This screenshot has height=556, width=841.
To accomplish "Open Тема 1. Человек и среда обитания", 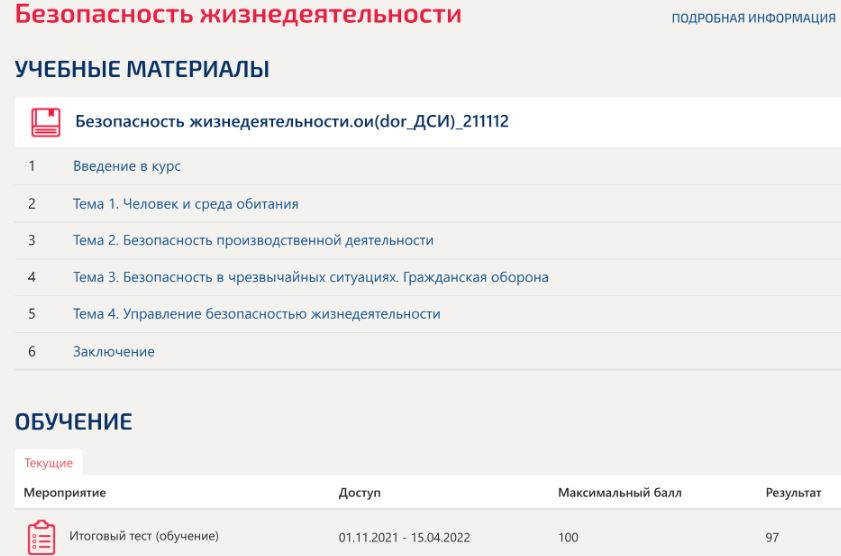I will click(x=186, y=203).
